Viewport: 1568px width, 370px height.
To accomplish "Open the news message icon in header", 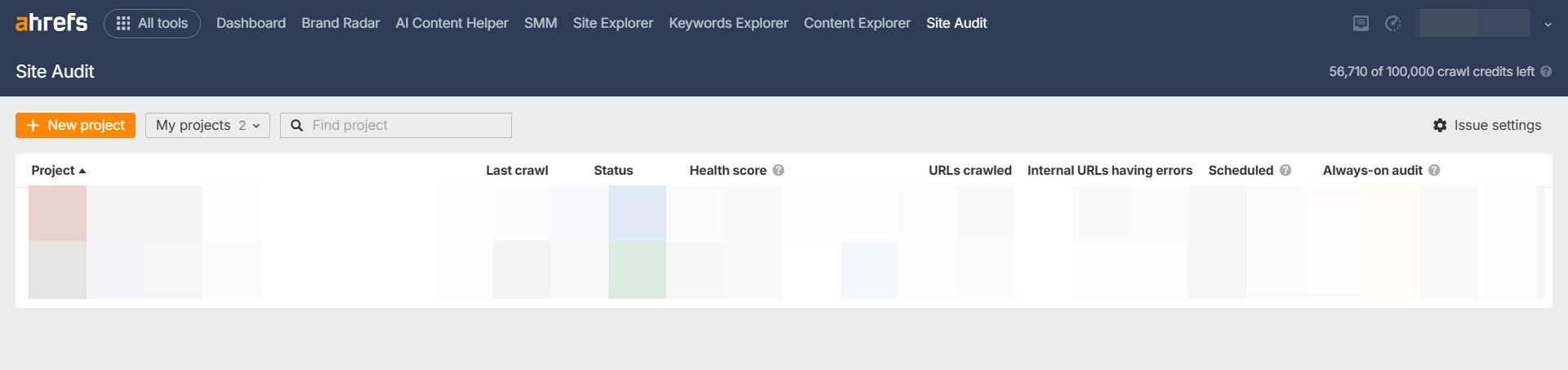I will pyautogui.click(x=1361, y=24).
